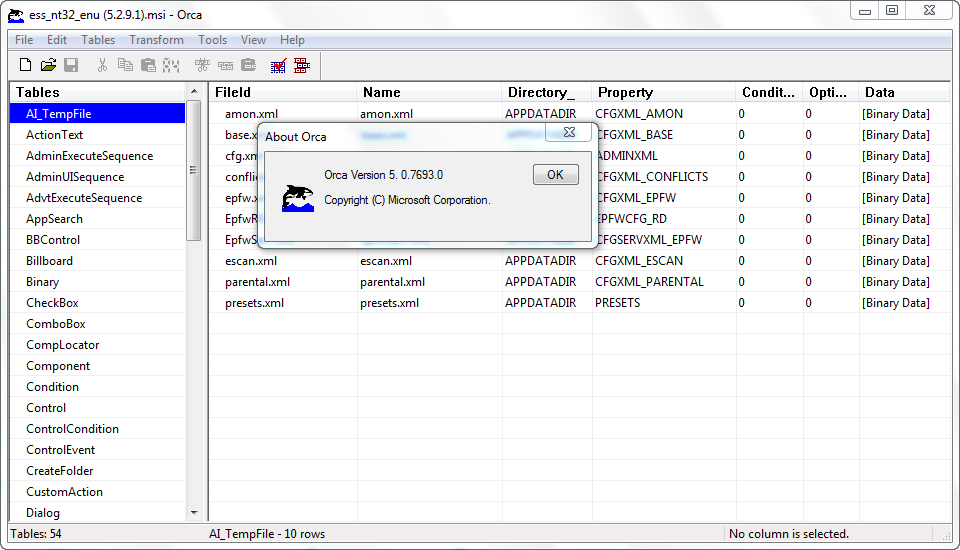
Task: Click APPDATADIR in the presets.xml row
Action: coord(540,303)
